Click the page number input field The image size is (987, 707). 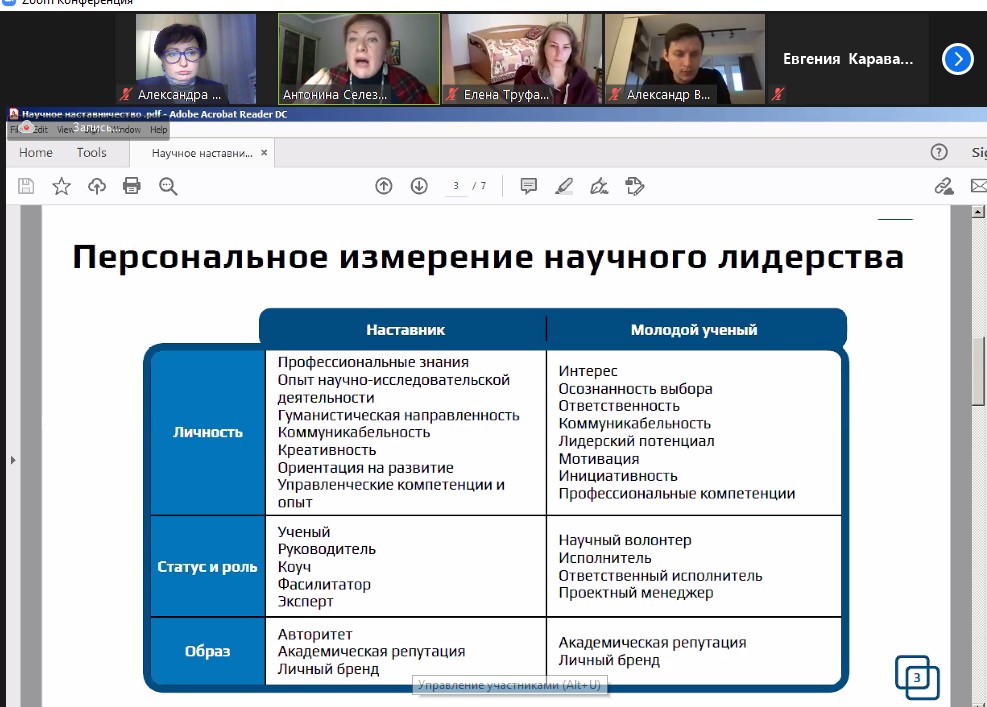tap(456, 186)
